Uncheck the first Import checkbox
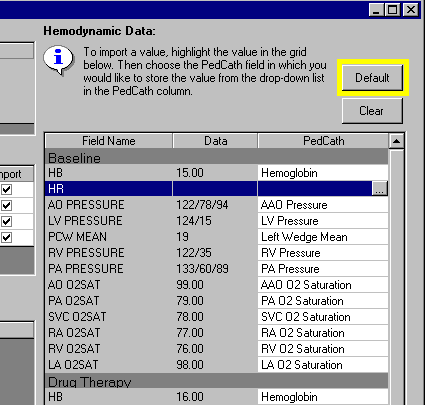 (x=7, y=190)
